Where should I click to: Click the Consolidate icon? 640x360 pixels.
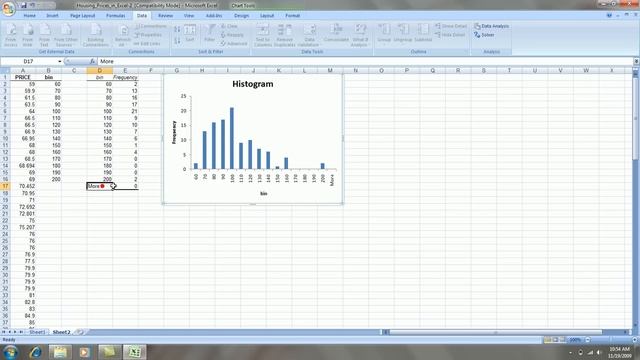336,34
